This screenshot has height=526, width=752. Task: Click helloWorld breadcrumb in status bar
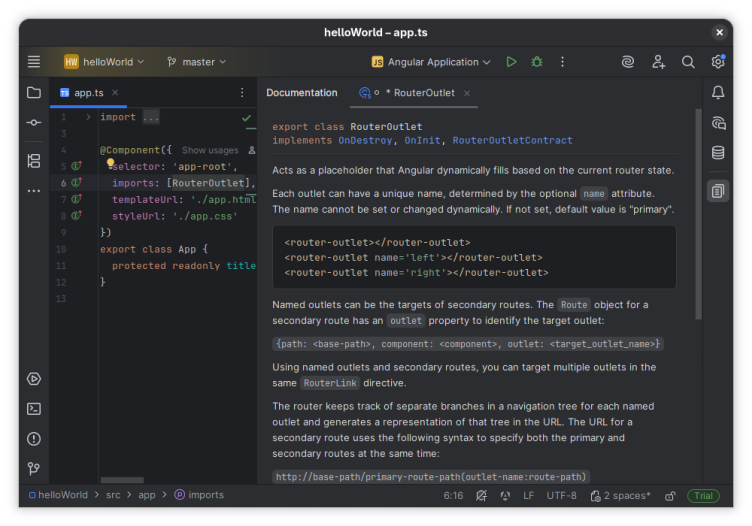pyautogui.click(x=58, y=495)
